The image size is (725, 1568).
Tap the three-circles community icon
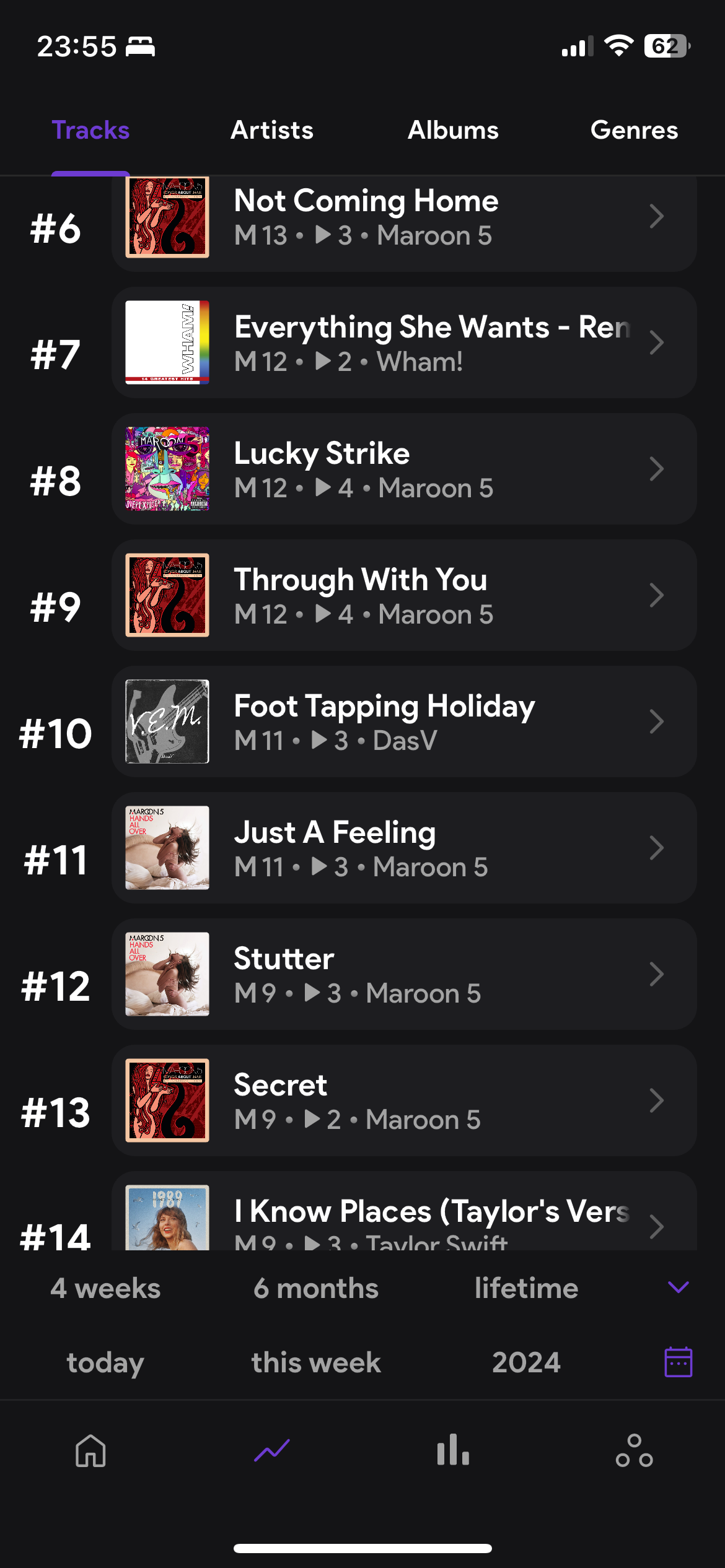[x=634, y=1450]
